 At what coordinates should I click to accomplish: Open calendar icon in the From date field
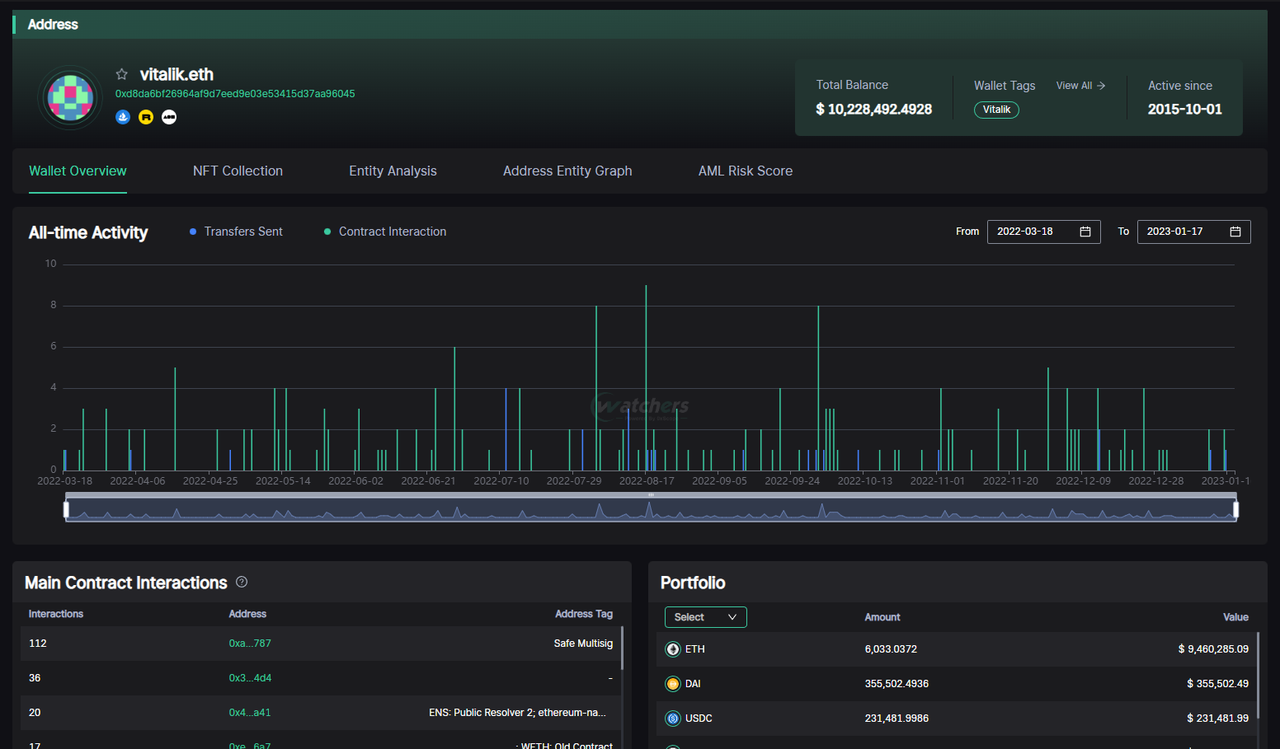(1085, 232)
